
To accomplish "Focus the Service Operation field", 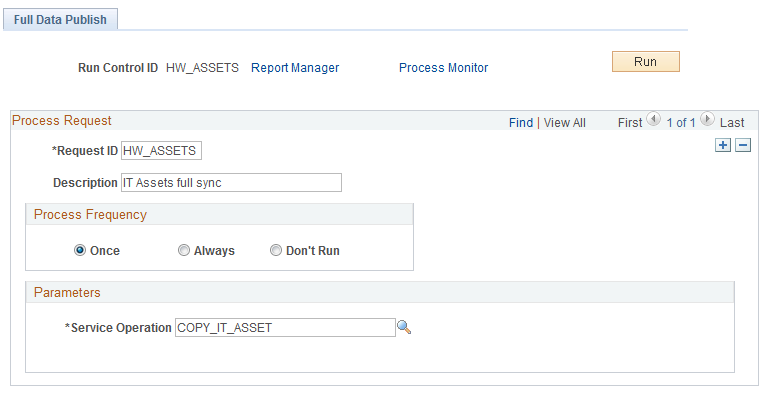I will tap(285, 327).
